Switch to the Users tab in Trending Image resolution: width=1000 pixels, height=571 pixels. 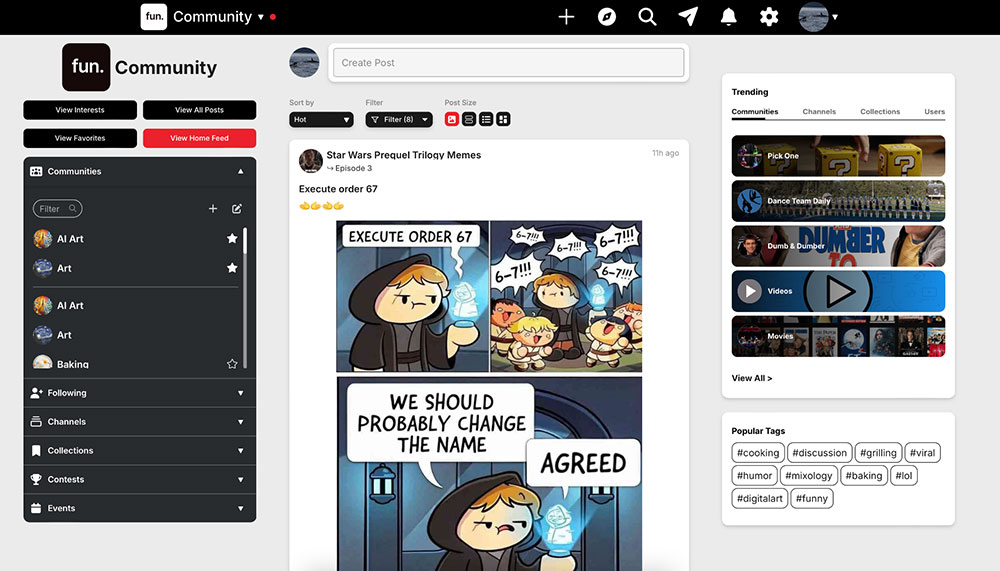pos(934,112)
